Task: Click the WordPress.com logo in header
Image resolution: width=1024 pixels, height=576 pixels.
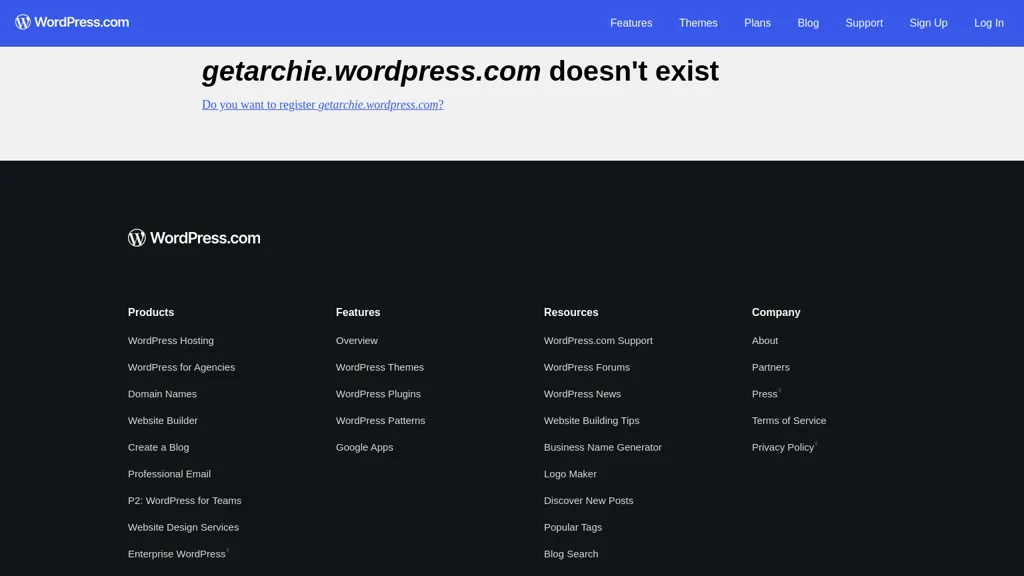Action: pos(72,22)
